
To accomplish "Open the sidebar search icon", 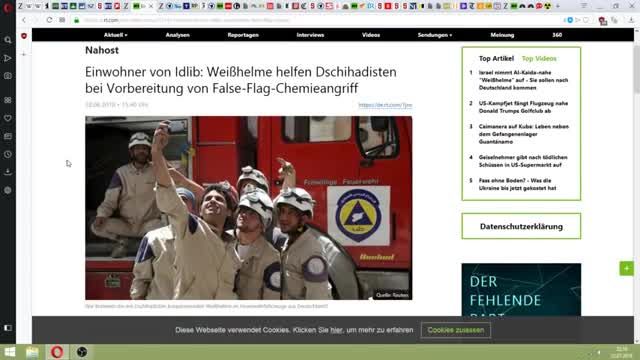I will pyautogui.click(x=8, y=40).
